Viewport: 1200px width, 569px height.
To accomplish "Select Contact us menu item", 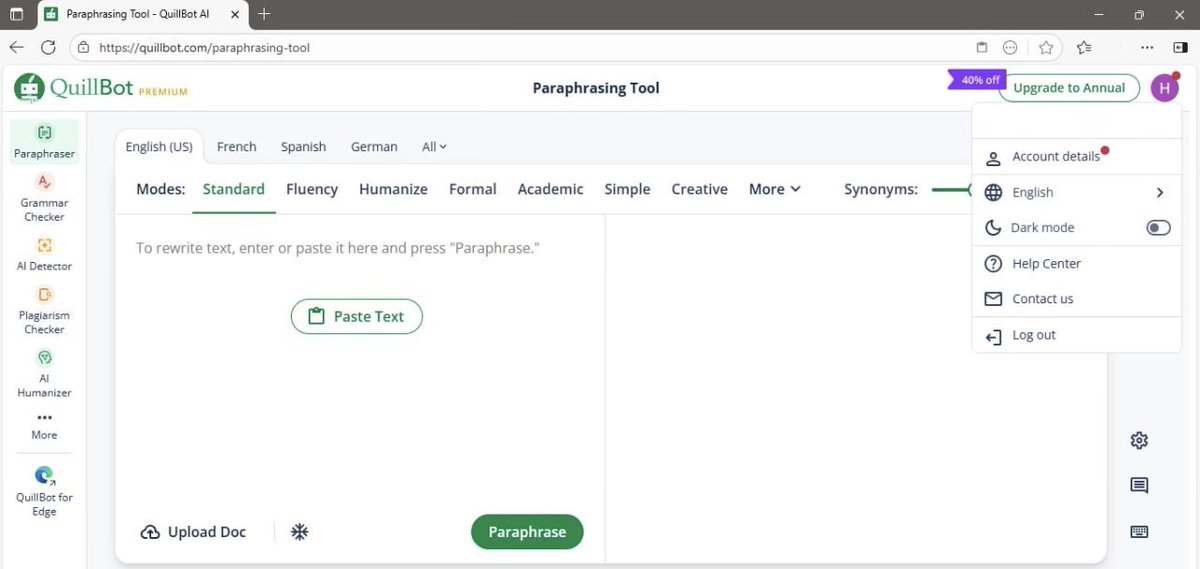I will pos(1076,299).
